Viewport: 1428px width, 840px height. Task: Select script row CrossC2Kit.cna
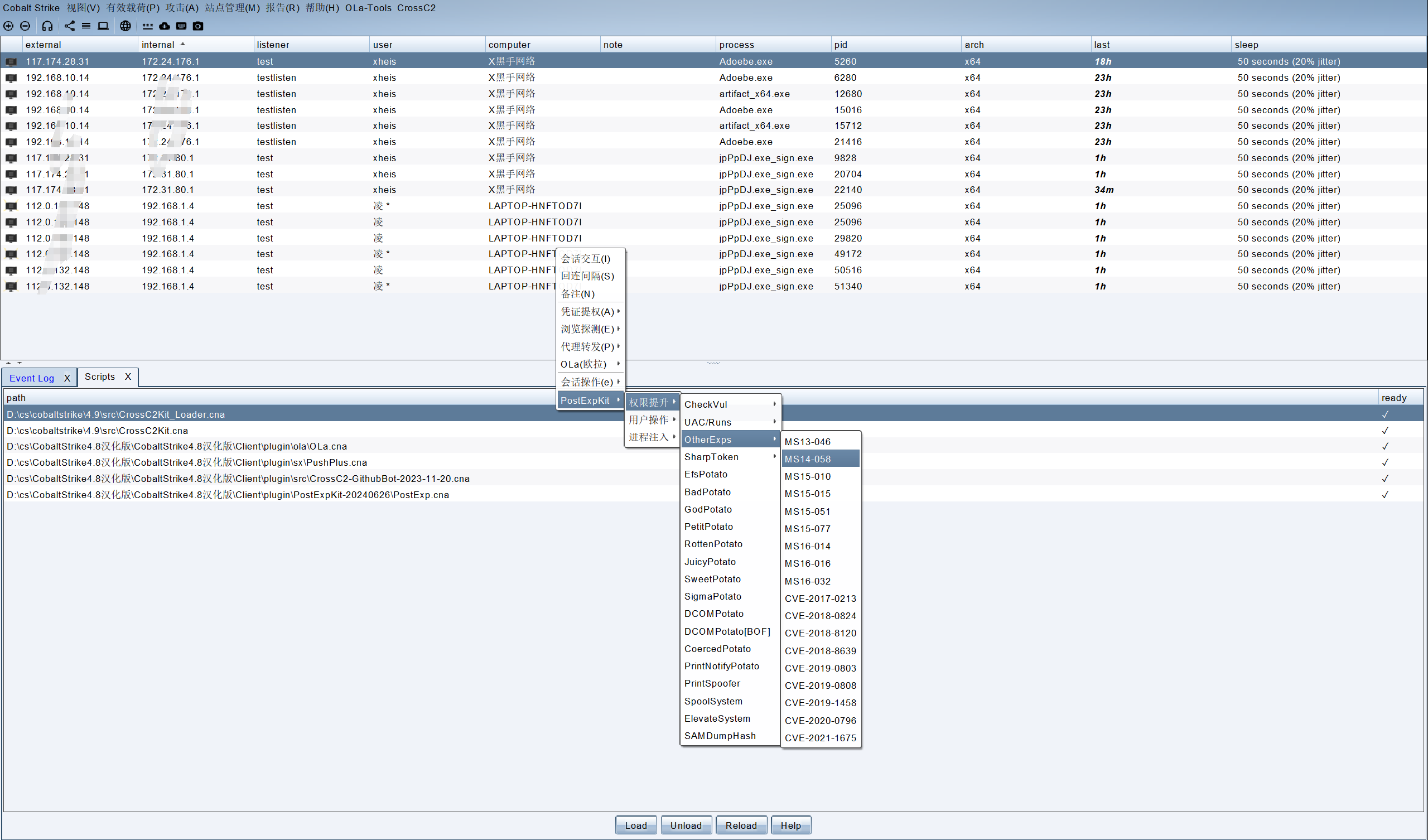pyautogui.click(x=713, y=431)
